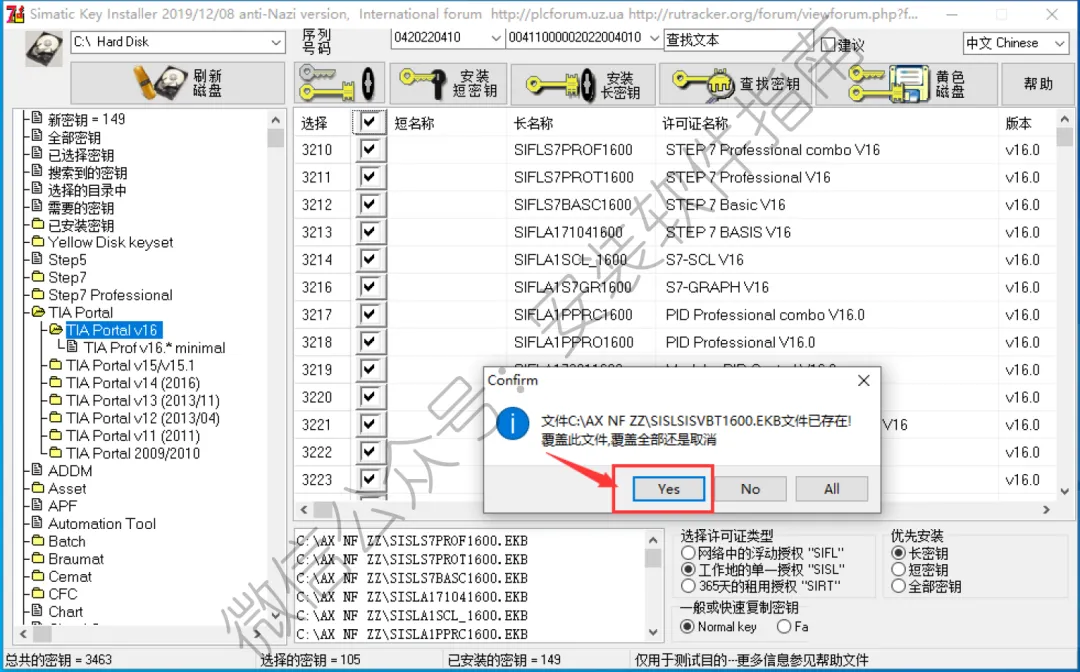
Task: Click the 帮助 help button
Action: [1037, 83]
